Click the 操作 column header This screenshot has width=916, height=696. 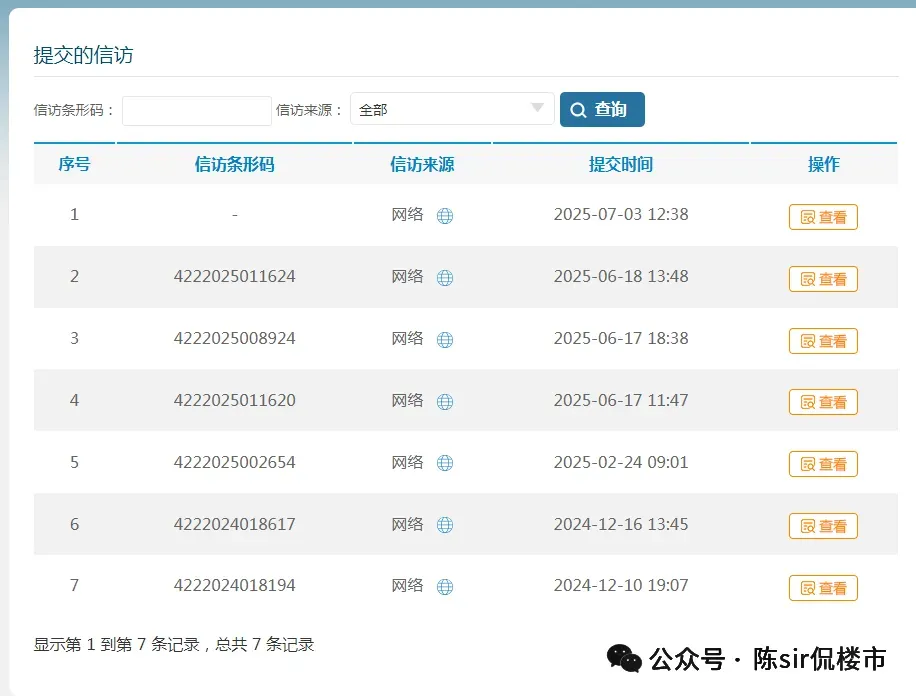(824, 164)
